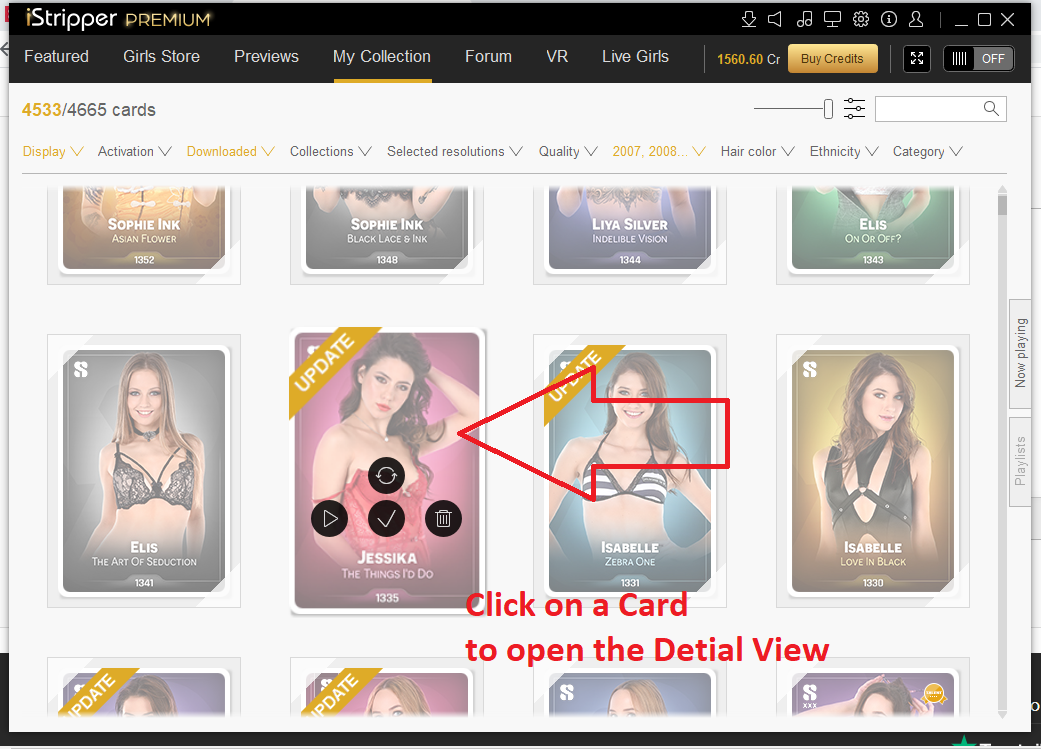Toggle the OFF switch in the top bar
This screenshot has width=1041, height=749.
click(x=978, y=59)
